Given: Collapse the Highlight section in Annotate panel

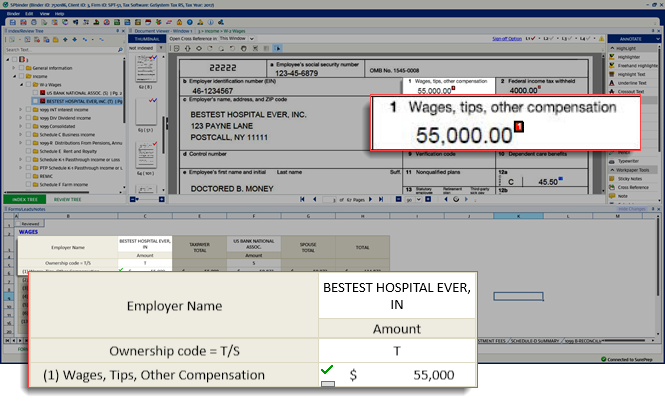Looking at the screenshot, I should [x=612, y=48].
